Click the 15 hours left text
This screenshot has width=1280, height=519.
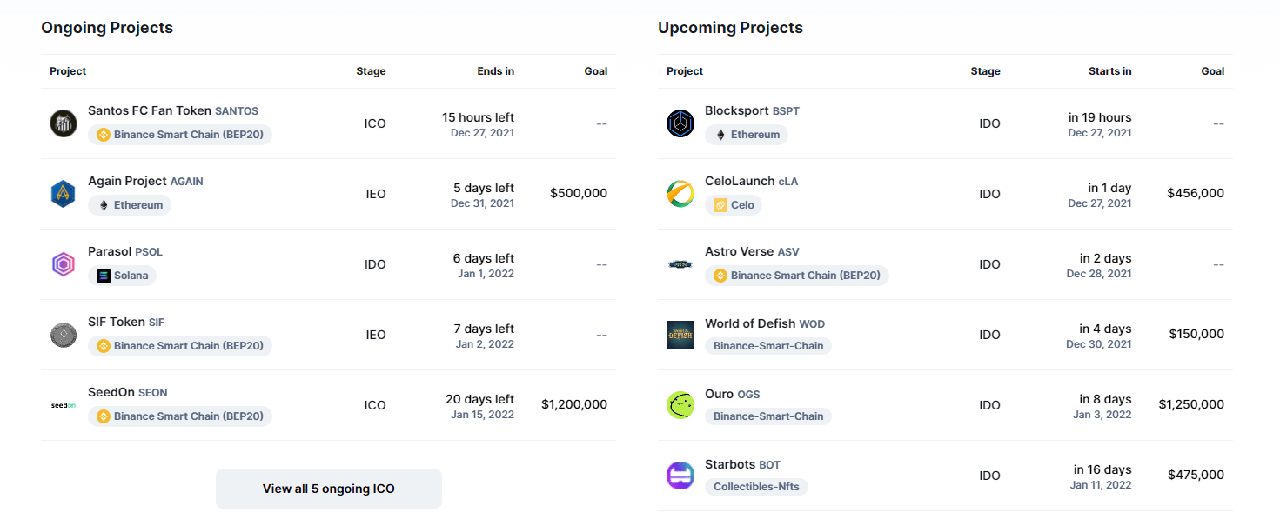coord(478,117)
